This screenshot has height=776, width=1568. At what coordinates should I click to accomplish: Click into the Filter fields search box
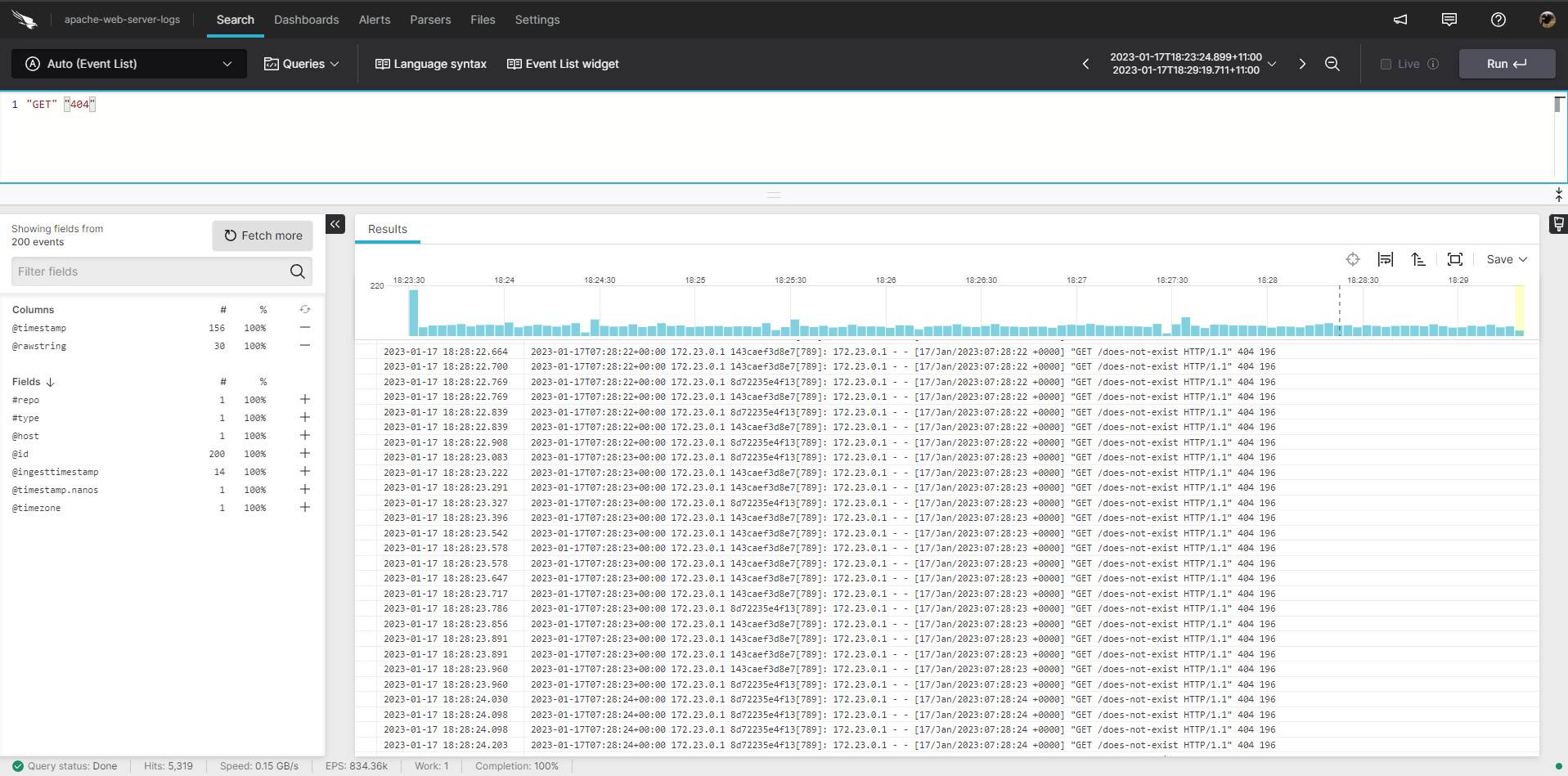tap(150, 271)
